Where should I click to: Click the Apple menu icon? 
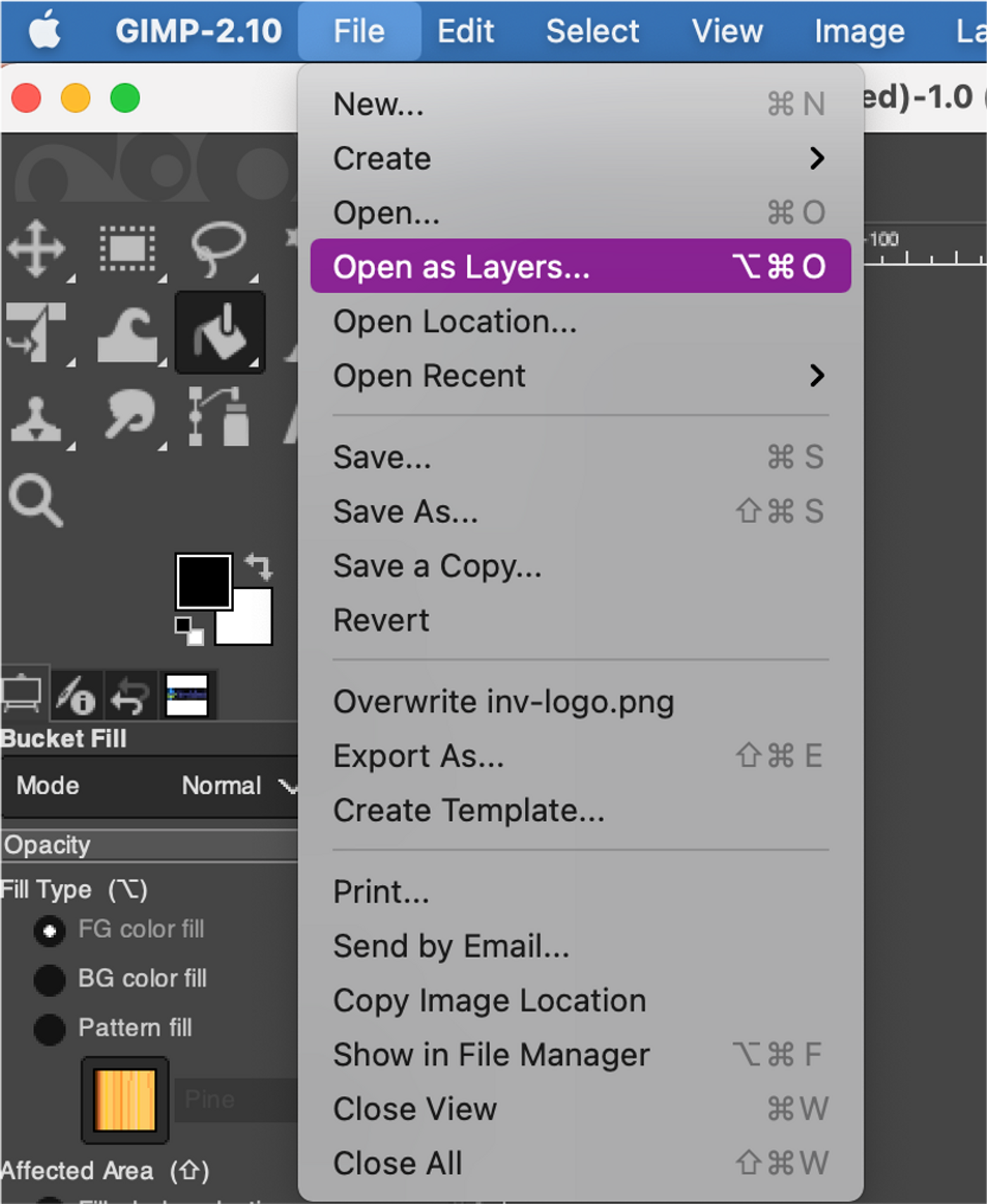(45, 31)
